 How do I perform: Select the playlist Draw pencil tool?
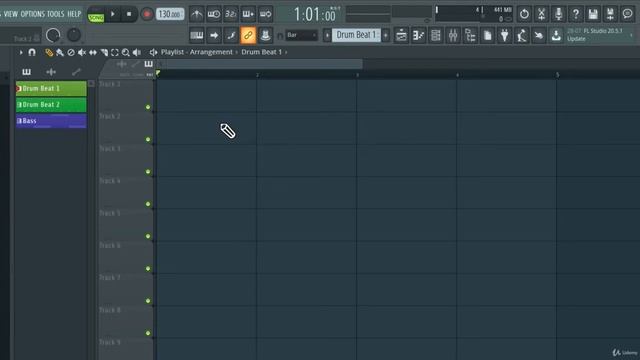click(49, 52)
